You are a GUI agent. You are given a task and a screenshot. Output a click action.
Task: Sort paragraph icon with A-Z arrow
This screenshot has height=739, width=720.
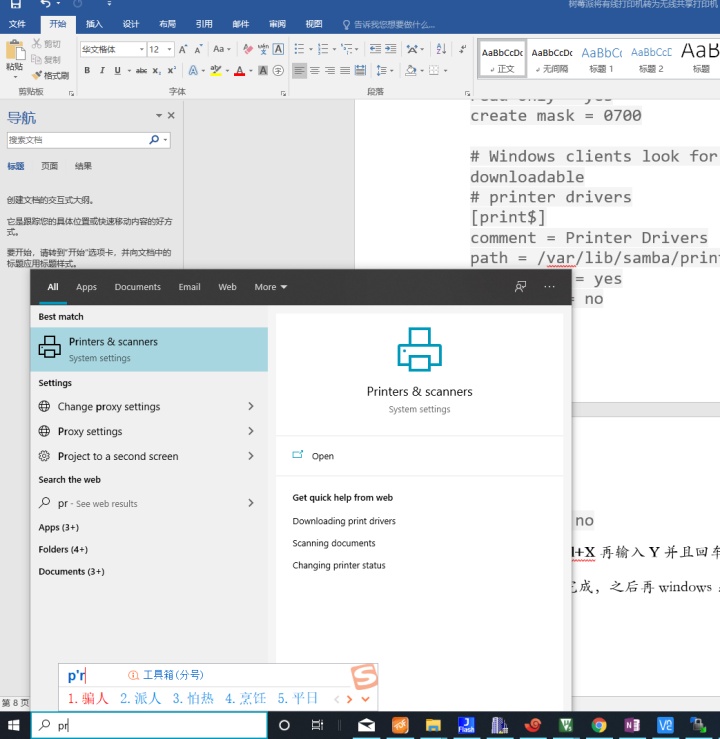pos(441,49)
